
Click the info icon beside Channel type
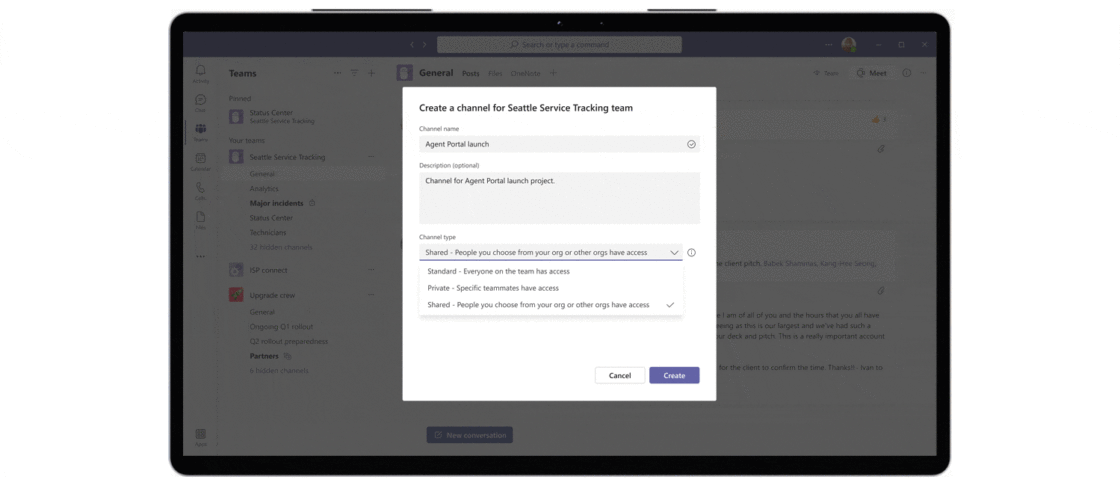coord(691,253)
